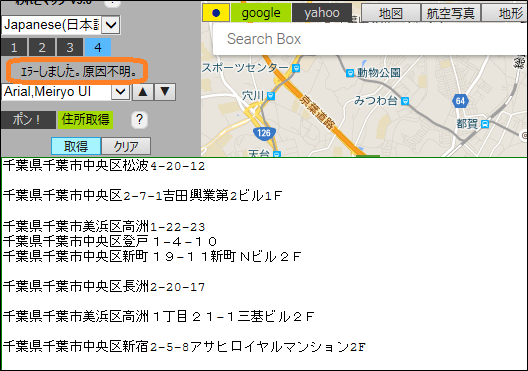Increase font size with up triangle
Screen dimensions: 528x371
(x=143, y=92)
